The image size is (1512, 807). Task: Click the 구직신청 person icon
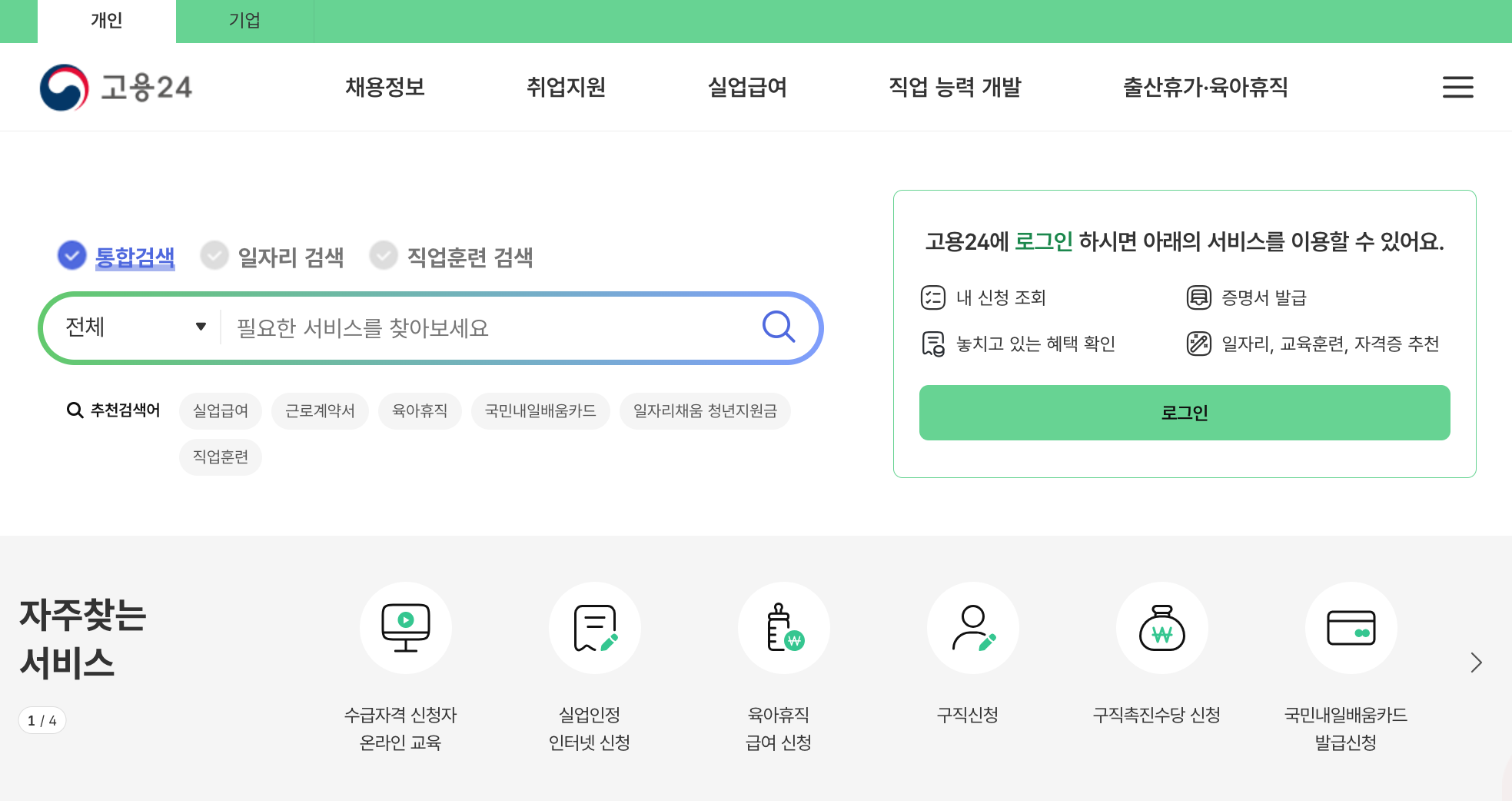click(x=972, y=628)
